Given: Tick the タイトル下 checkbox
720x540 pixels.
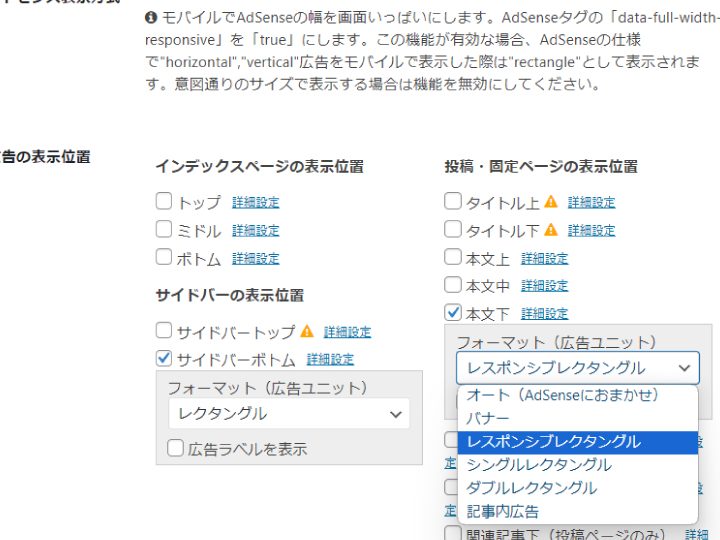Looking at the screenshot, I should pyautogui.click(x=453, y=229).
